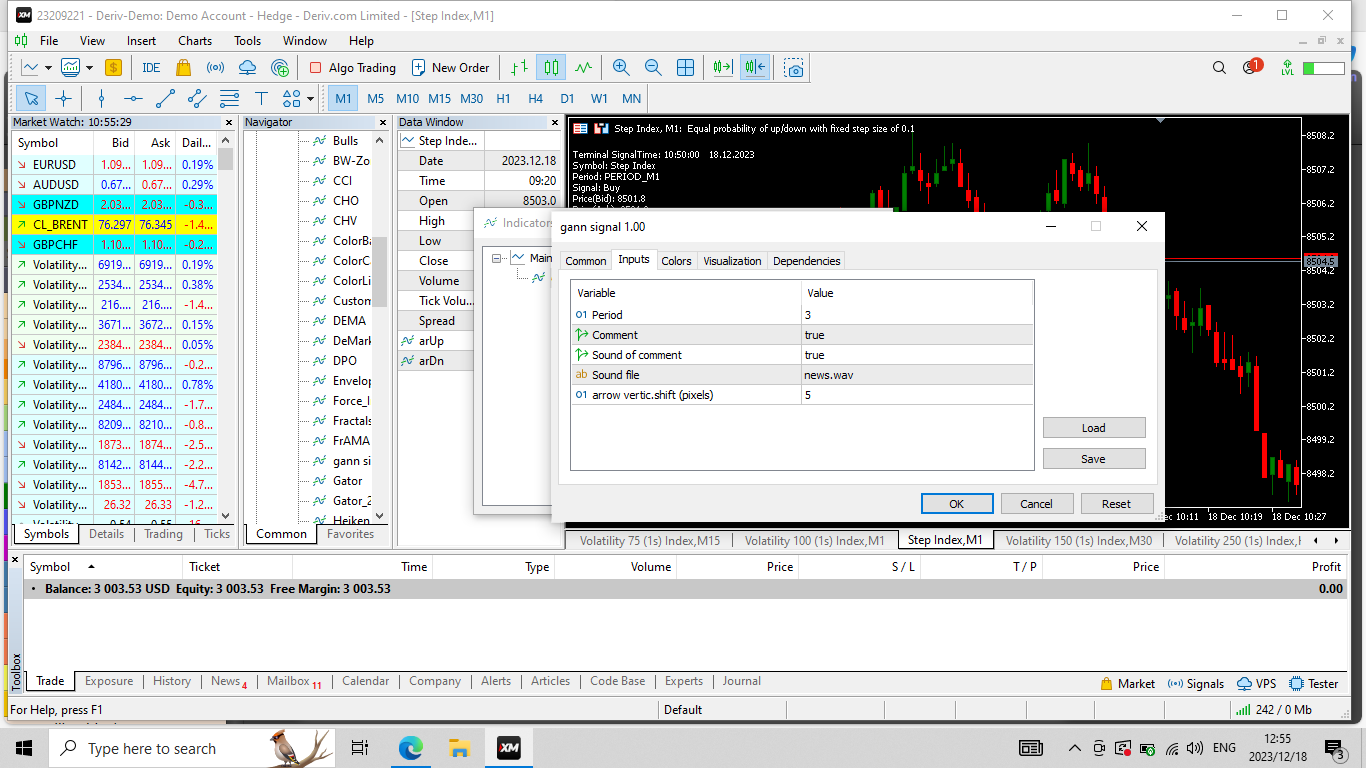Viewport: 1366px width, 768px height.
Task: Click the Save button
Action: (1094, 459)
